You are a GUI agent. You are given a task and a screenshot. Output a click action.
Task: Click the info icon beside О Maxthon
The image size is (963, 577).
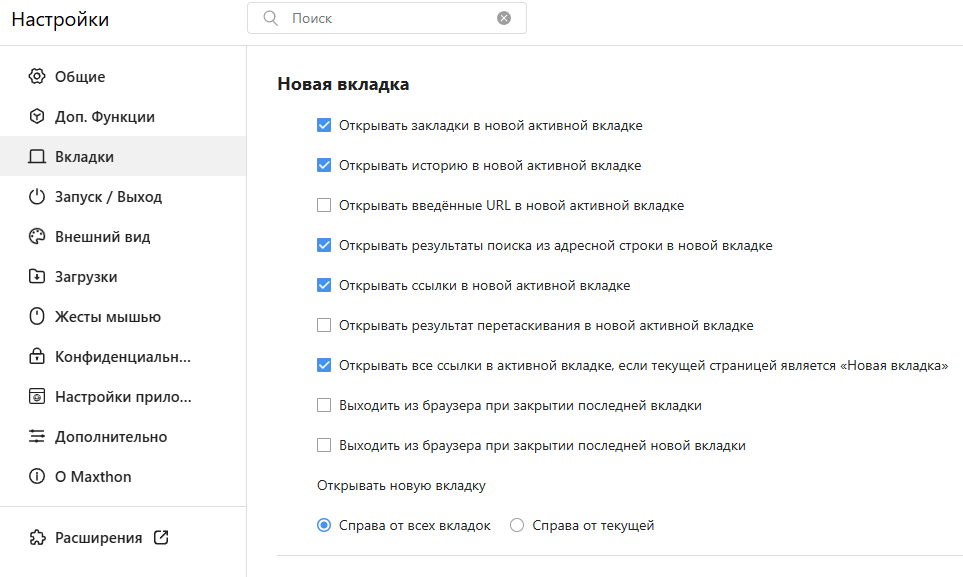click(x=37, y=477)
